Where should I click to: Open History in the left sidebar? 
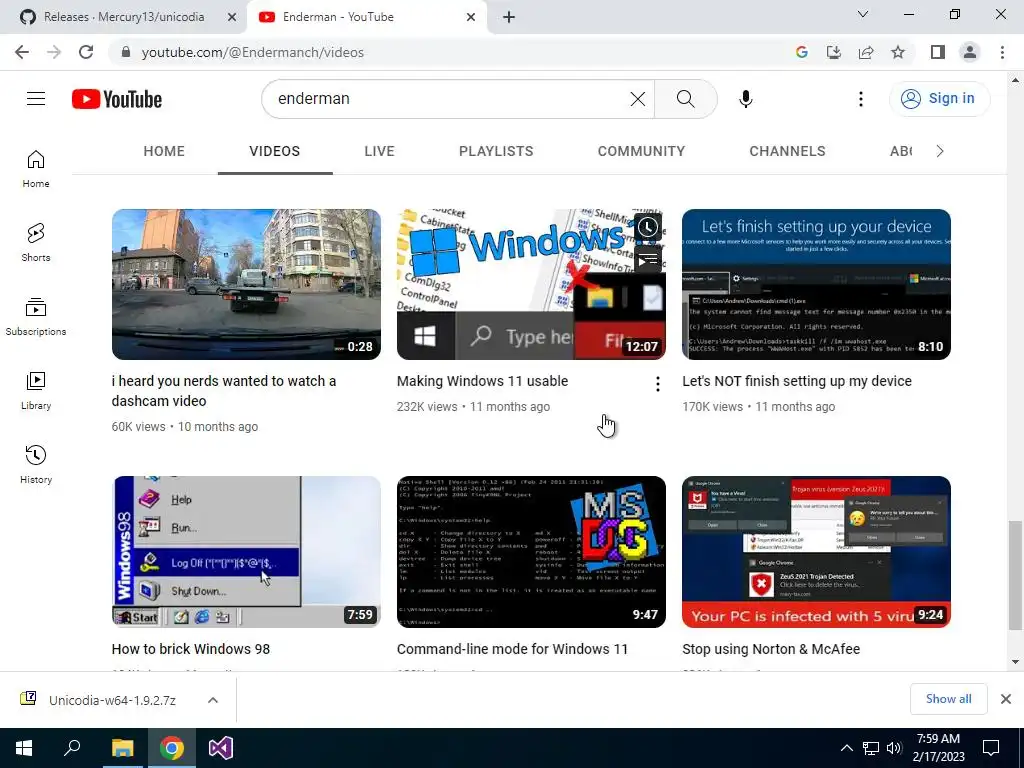coord(36,464)
